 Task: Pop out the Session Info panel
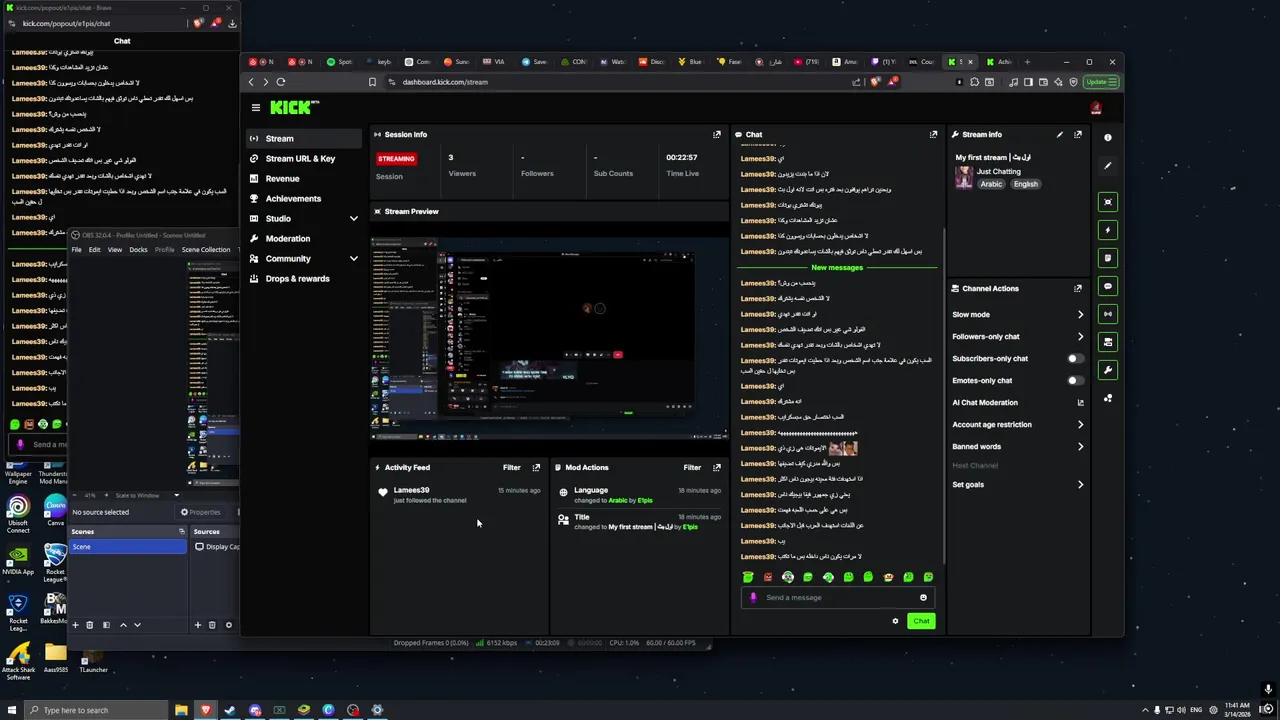[x=717, y=134]
